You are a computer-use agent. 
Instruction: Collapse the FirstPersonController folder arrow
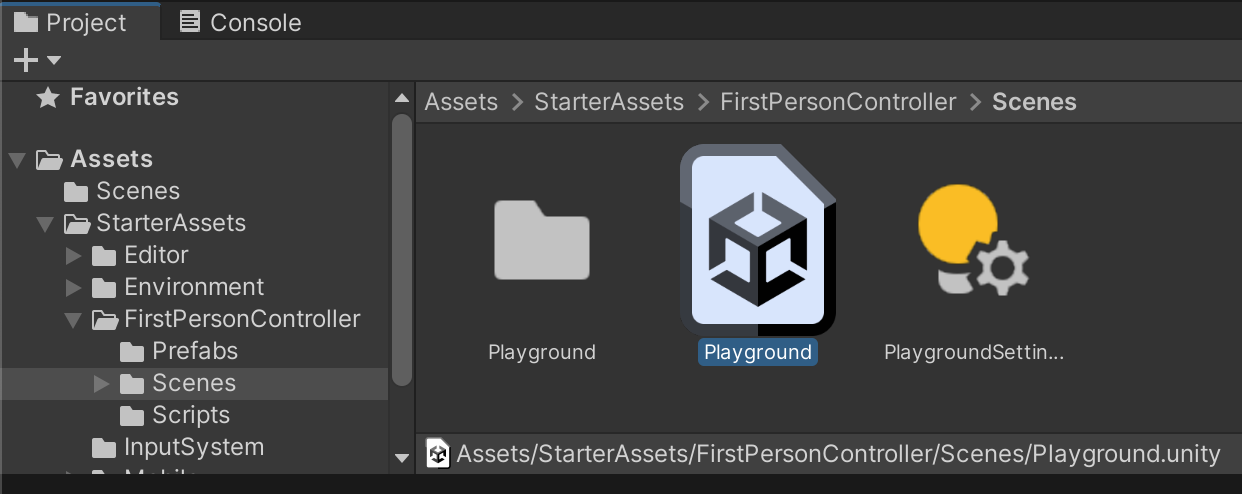pos(72,320)
